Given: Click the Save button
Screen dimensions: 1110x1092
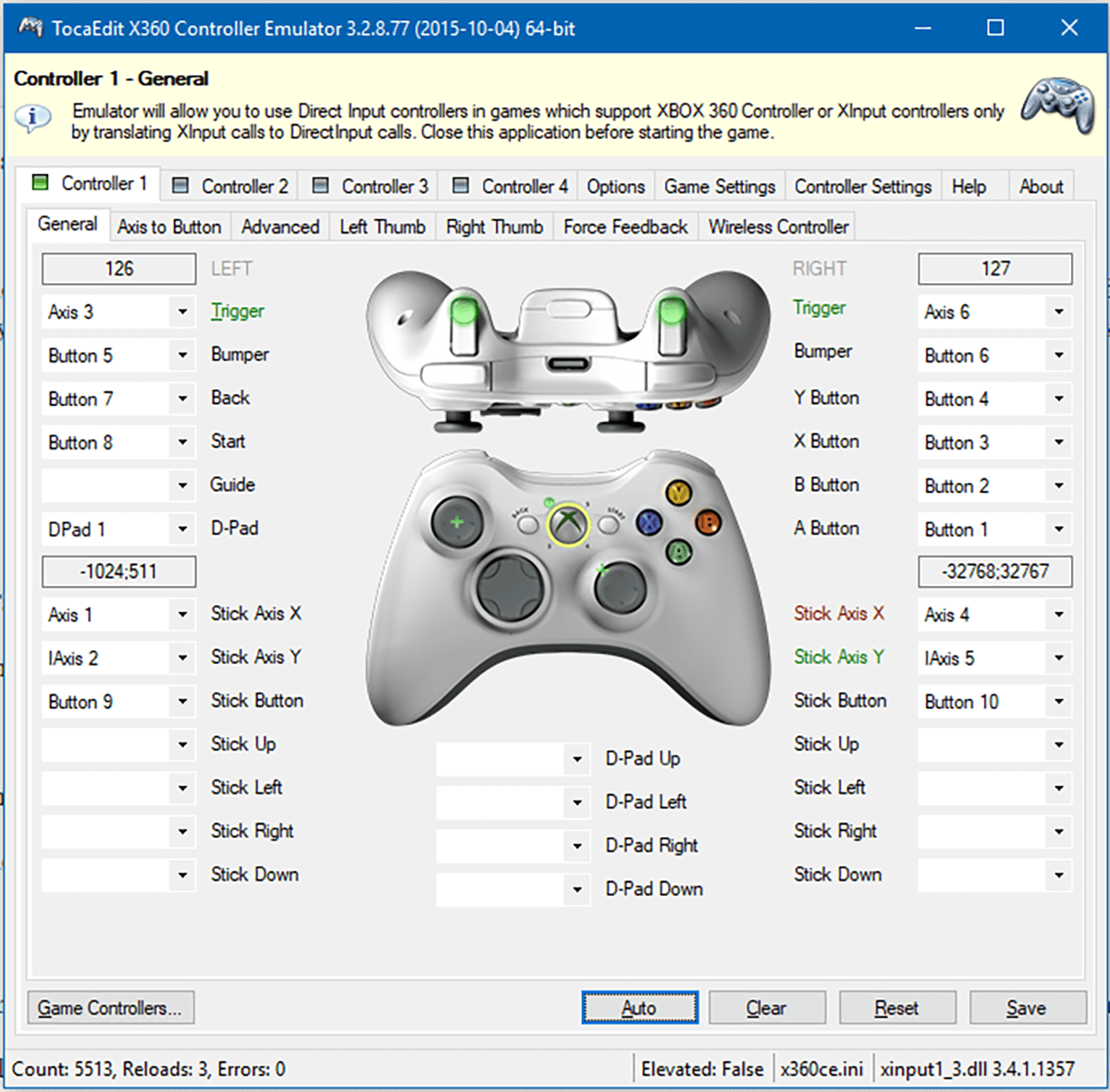Looking at the screenshot, I should pyautogui.click(x=1027, y=1008).
